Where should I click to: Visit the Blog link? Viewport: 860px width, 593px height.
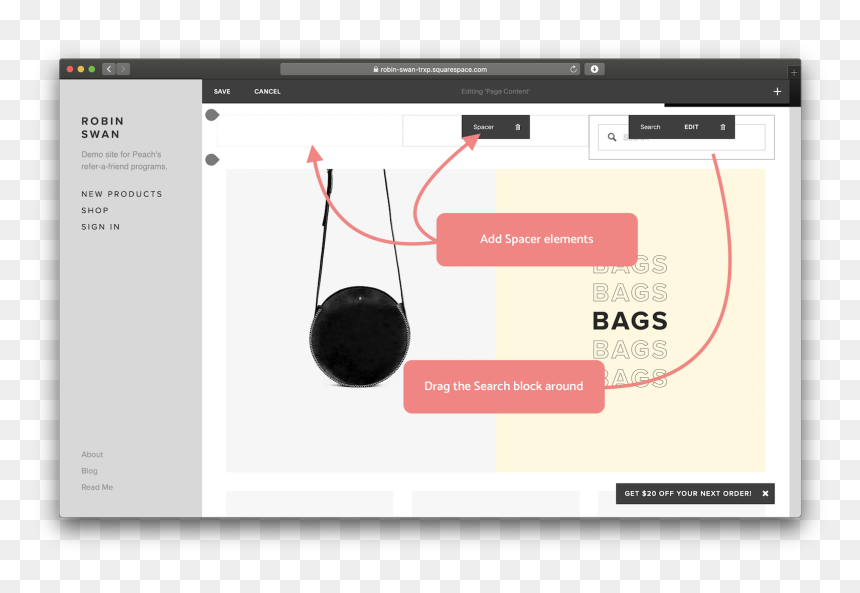coord(89,471)
